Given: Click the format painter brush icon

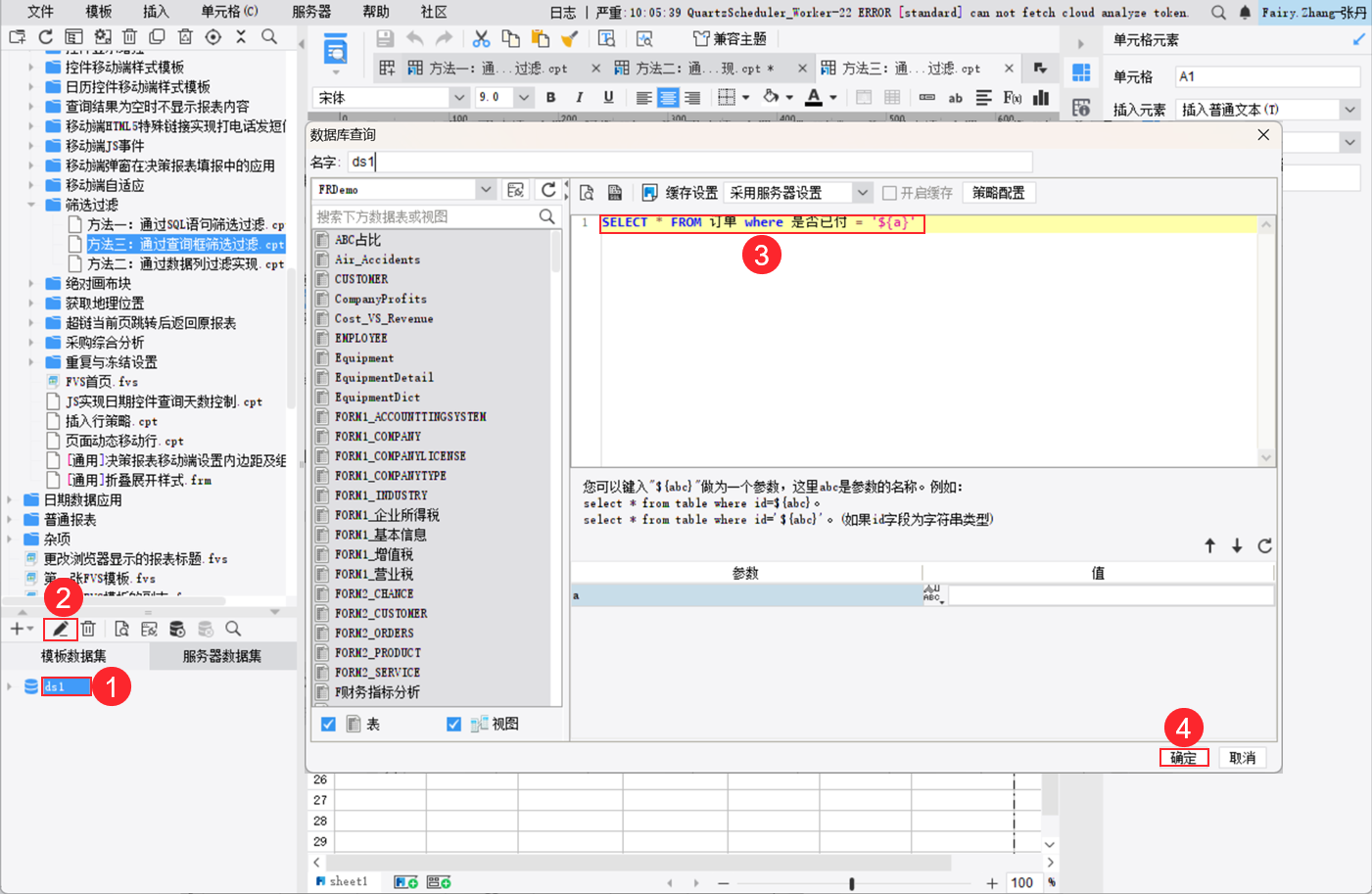Looking at the screenshot, I should (x=570, y=38).
